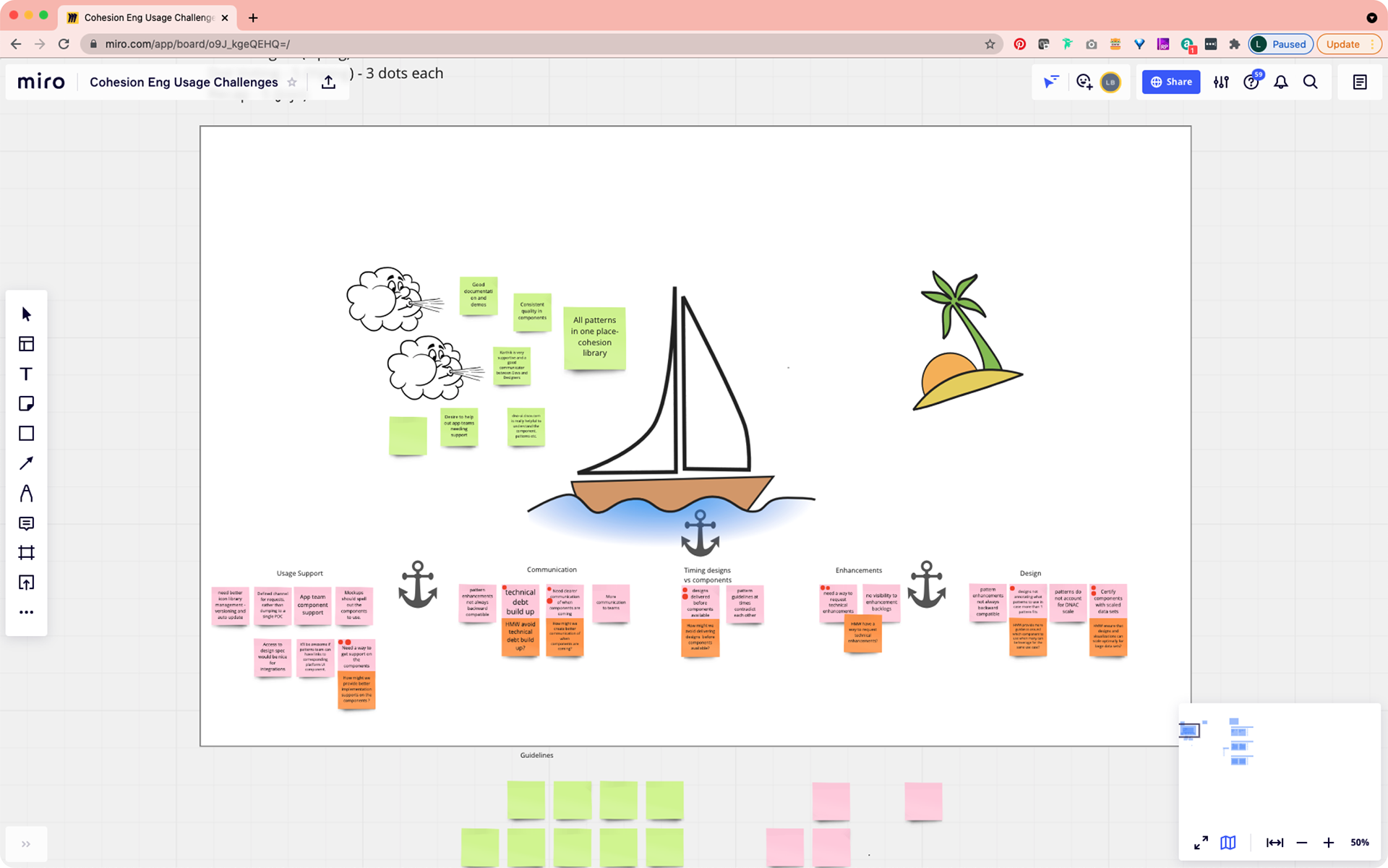Click the Paused profile button
The height and width of the screenshot is (868, 1388).
tap(1280, 44)
